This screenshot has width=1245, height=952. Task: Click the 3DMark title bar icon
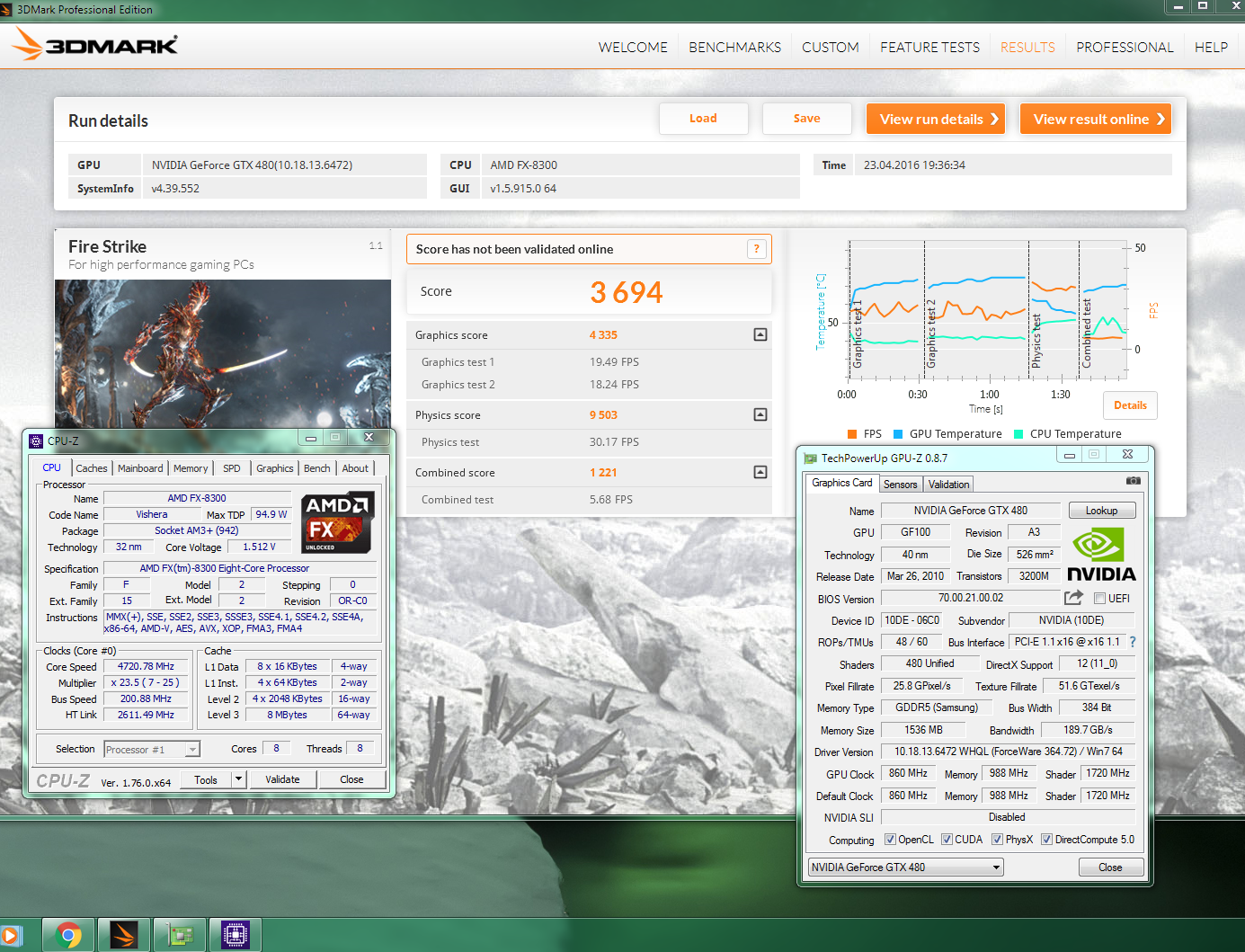click(x=6, y=10)
